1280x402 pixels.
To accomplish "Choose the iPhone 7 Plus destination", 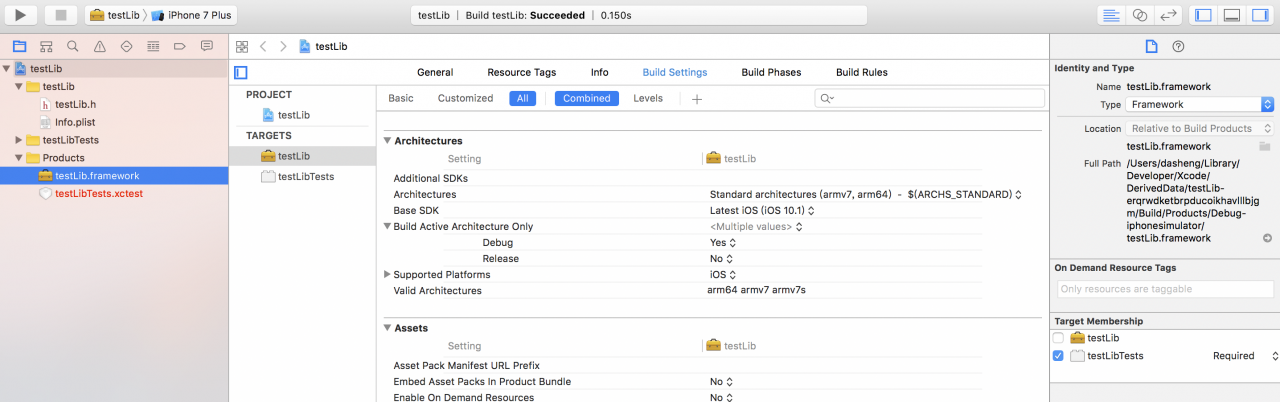I will pyautogui.click(x=190, y=16).
